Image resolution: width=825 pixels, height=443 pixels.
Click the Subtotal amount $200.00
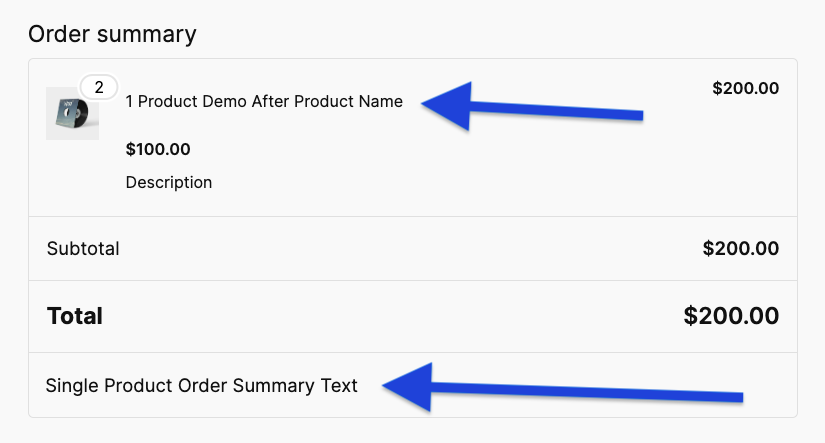coord(740,248)
